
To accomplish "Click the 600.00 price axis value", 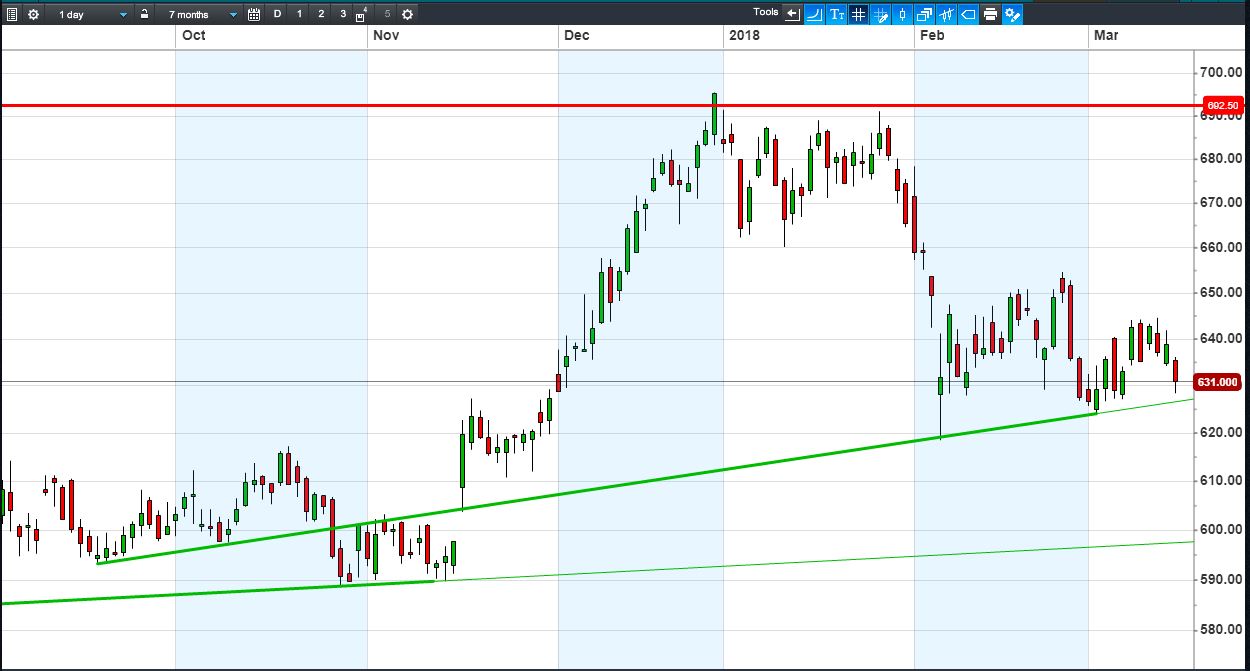I will [x=1221, y=530].
